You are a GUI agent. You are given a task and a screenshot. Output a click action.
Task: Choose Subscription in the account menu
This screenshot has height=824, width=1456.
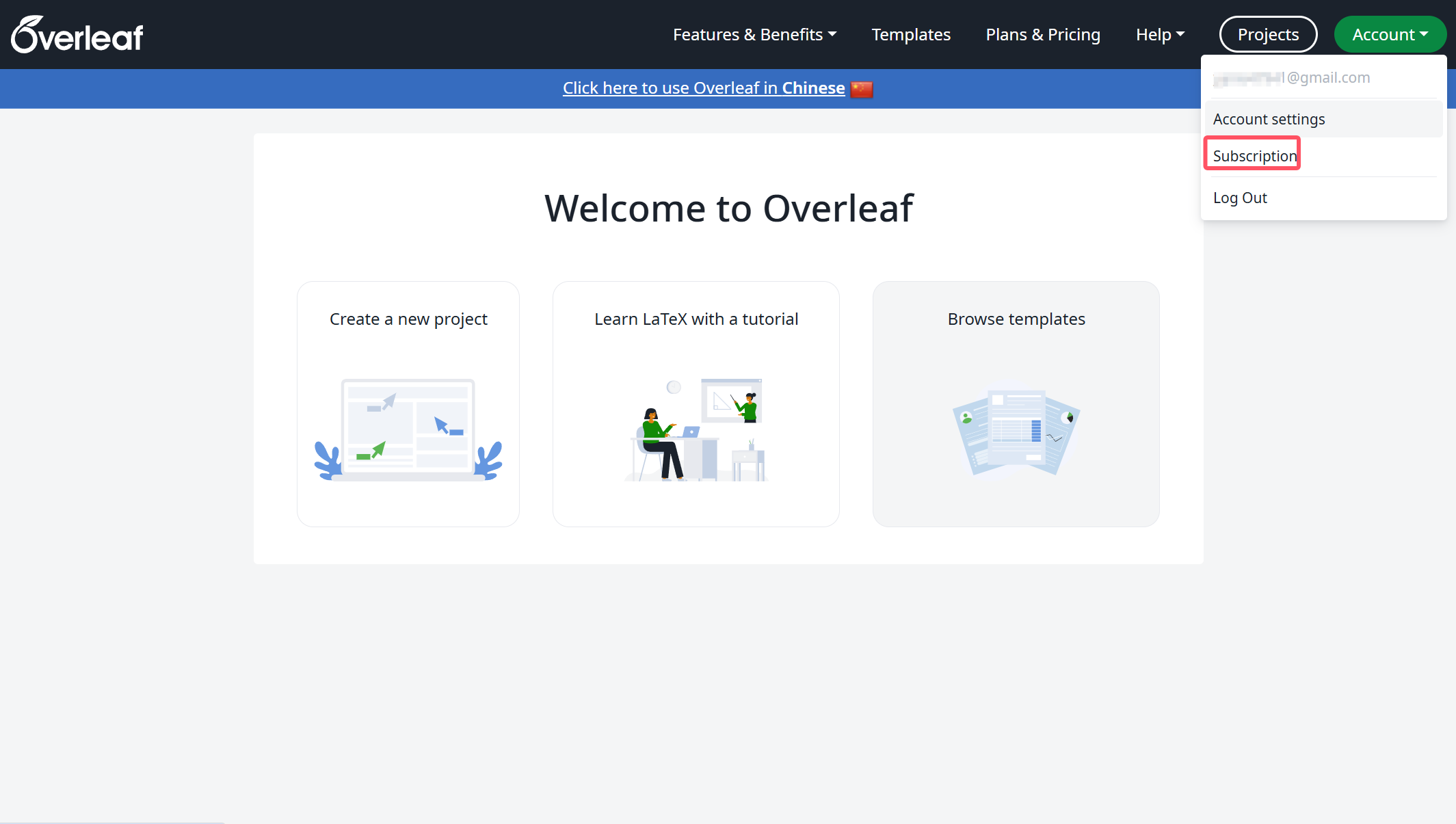[x=1254, y=156]
